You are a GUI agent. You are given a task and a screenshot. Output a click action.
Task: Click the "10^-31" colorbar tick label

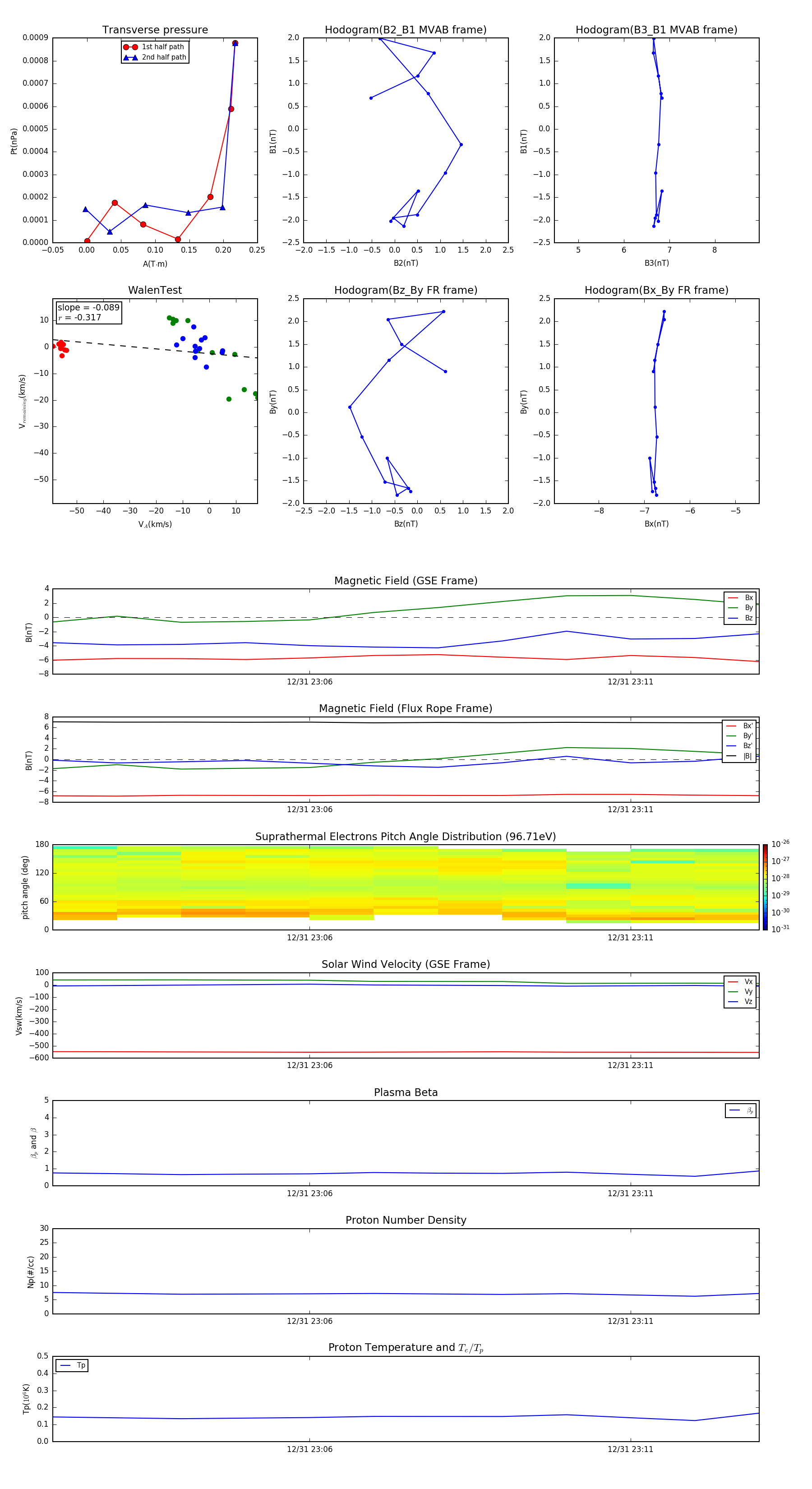pyautogui.click(x=780, y=929)
